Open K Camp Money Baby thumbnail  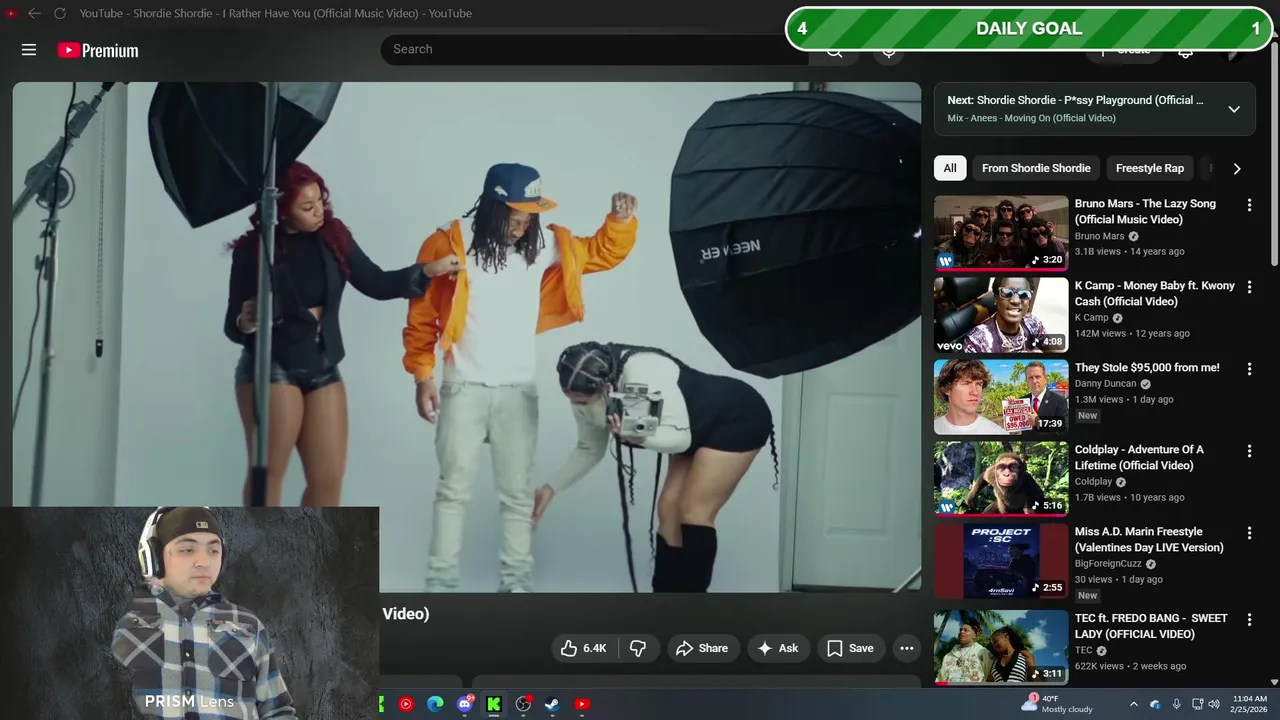pyautogui.click(x=1001, y=315)
